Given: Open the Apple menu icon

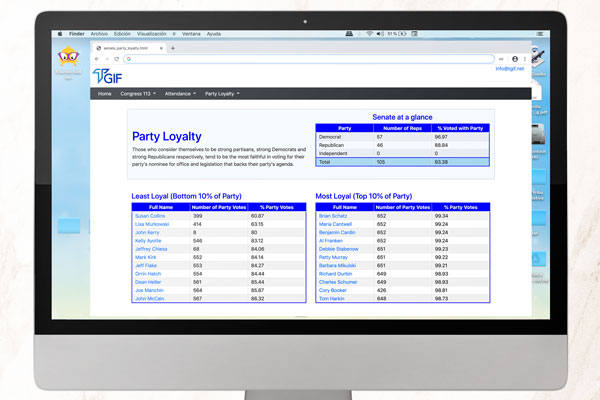Looking at the screenshot, I should [x=60, y=33].
